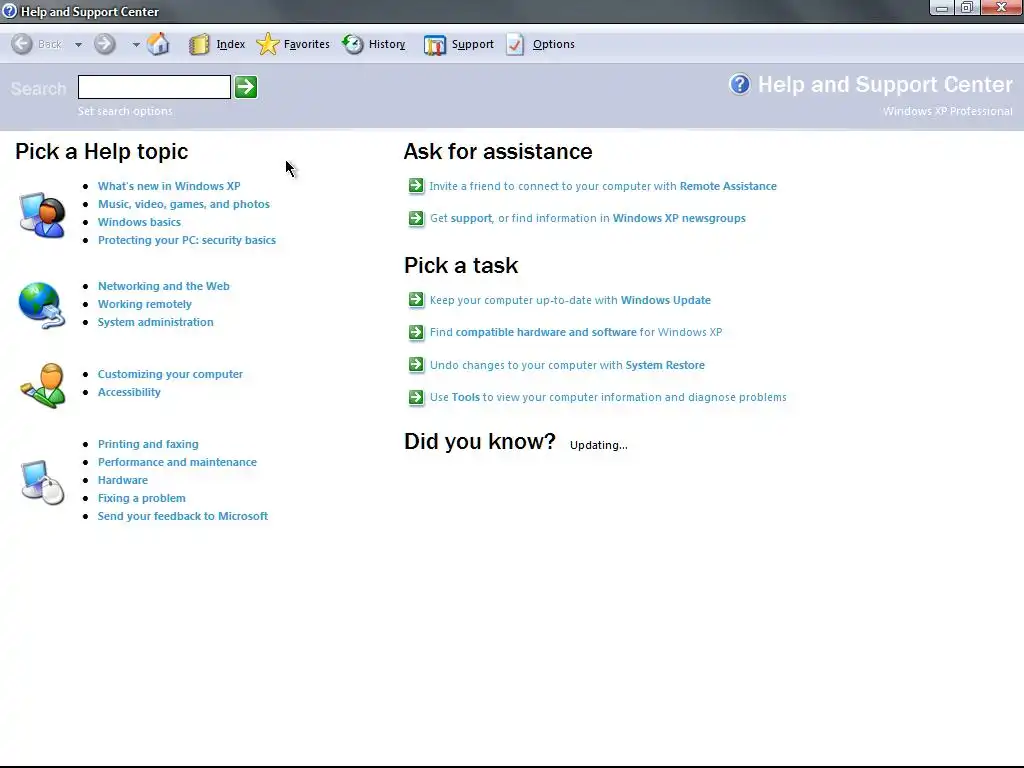The image size is (1024, 768).
Task: Click the globe networking topic icon
Action: pyautogui.click(x=42, y=304)
